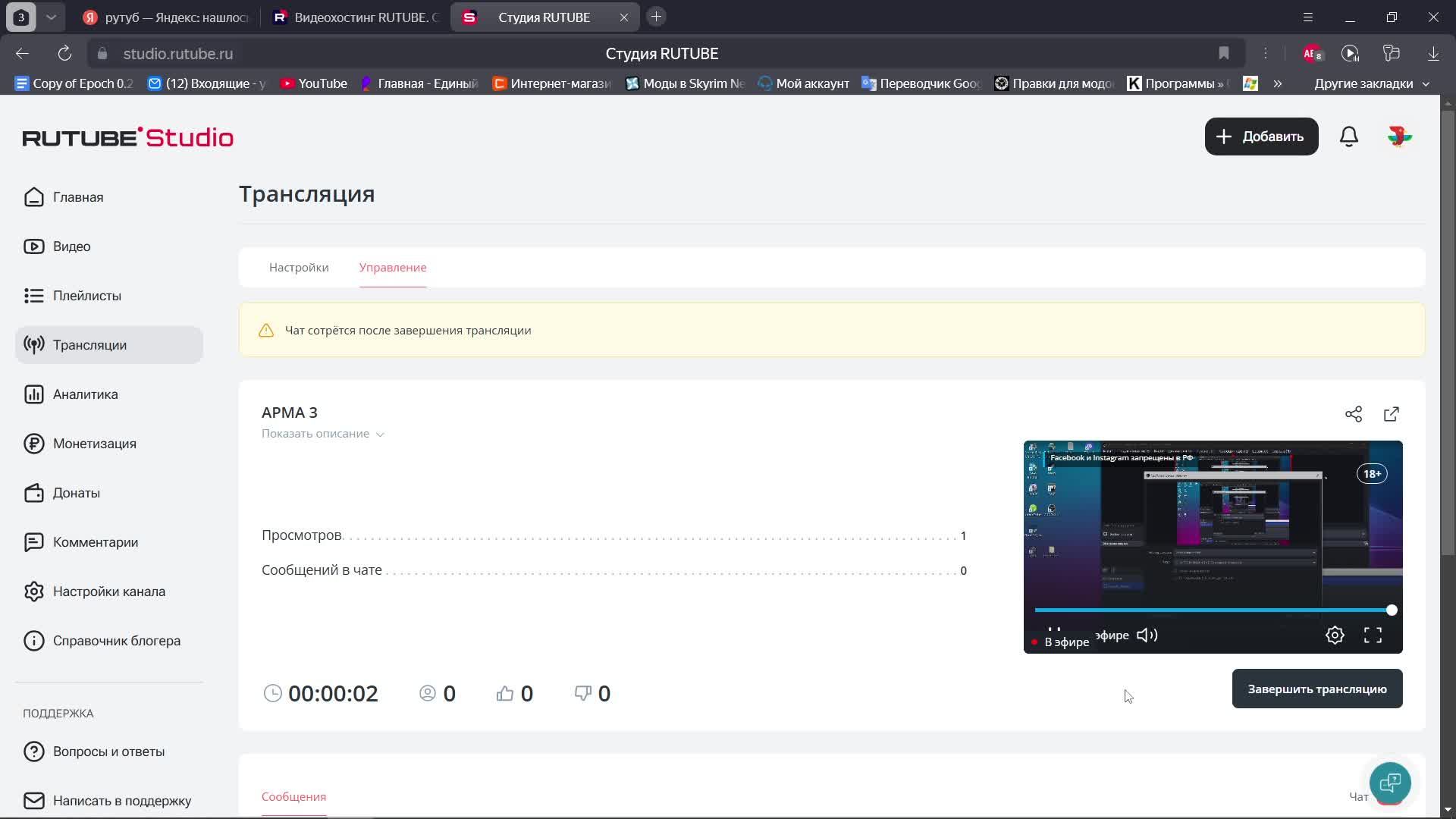The height and width of the screenshot is (819, 1456).
Task: Open a new browser tab
Action: point(657,17)
